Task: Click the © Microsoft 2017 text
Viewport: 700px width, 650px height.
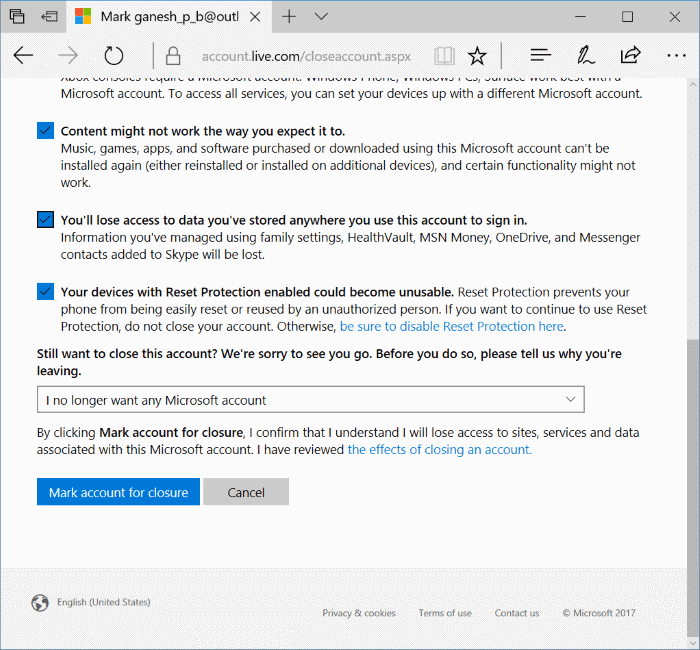Action: coord(599,613)
